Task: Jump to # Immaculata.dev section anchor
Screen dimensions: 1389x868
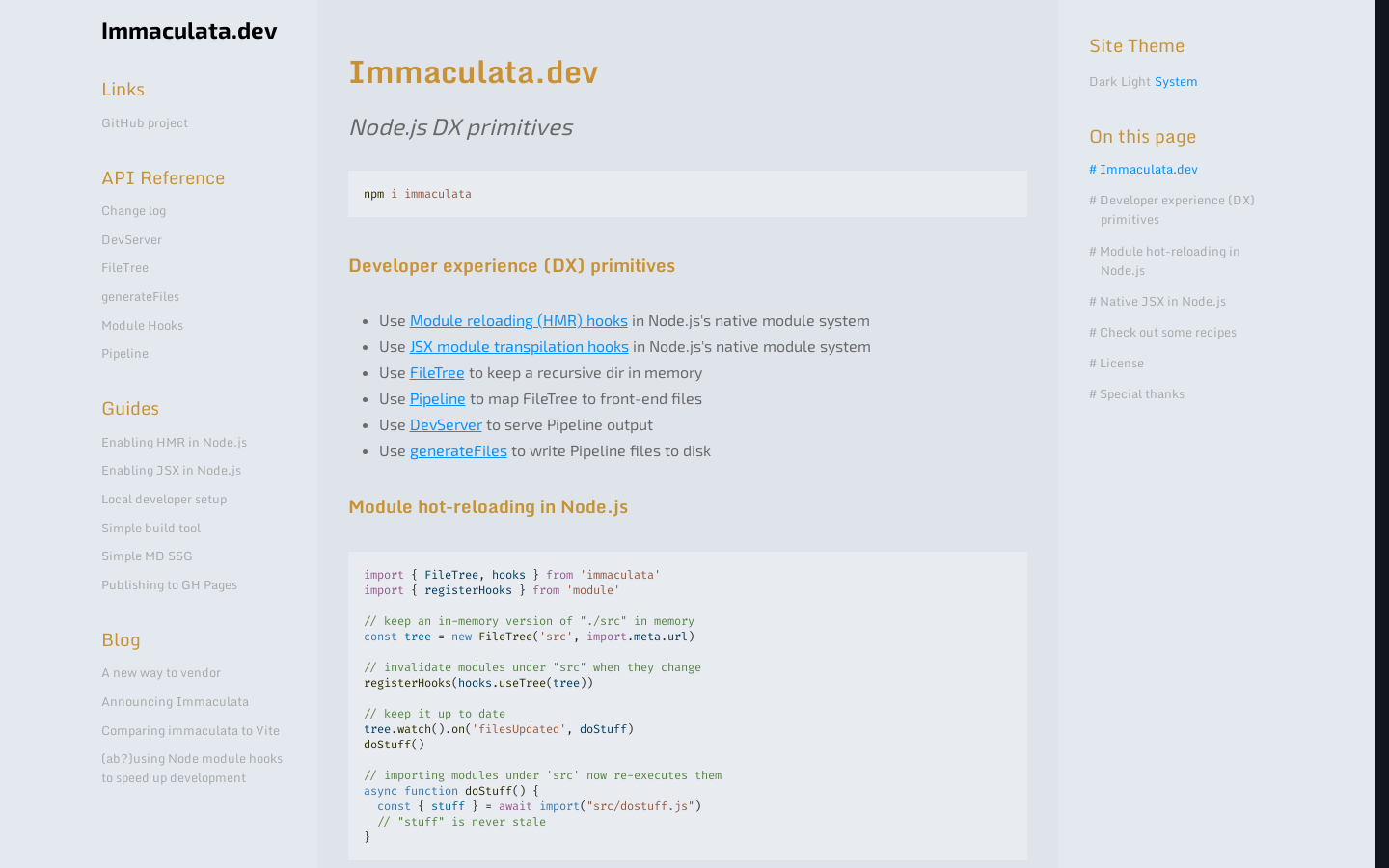Action: 1143,170
